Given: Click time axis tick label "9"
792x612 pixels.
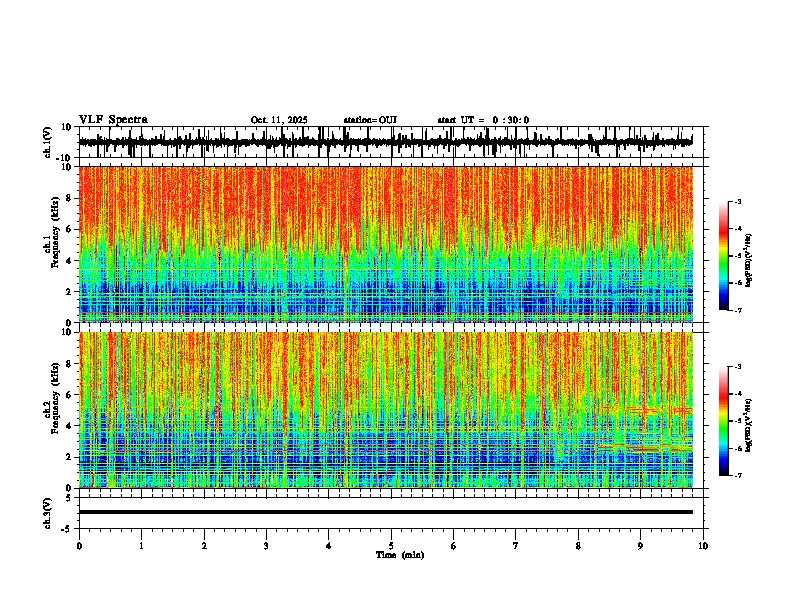Looking at the screenshot, I should [640, 546].
